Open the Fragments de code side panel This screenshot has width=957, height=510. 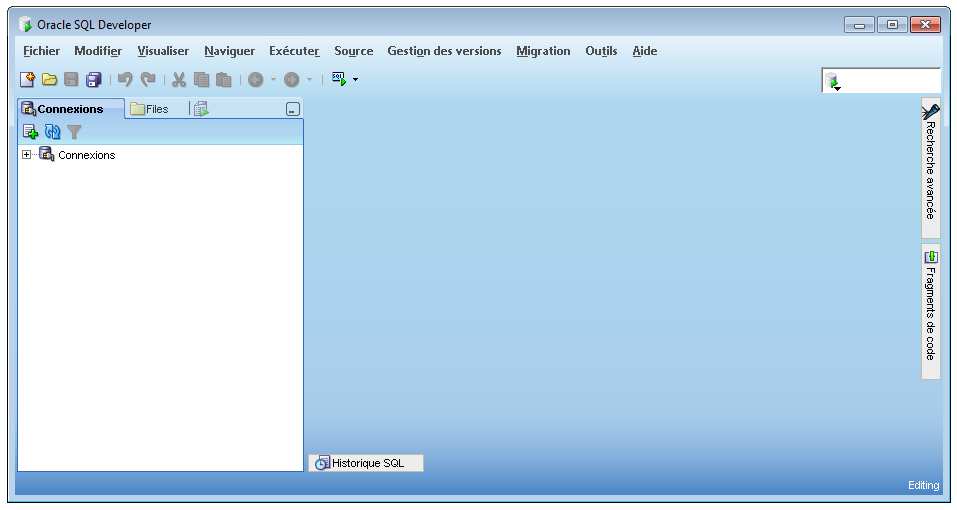tap(930, 311)
